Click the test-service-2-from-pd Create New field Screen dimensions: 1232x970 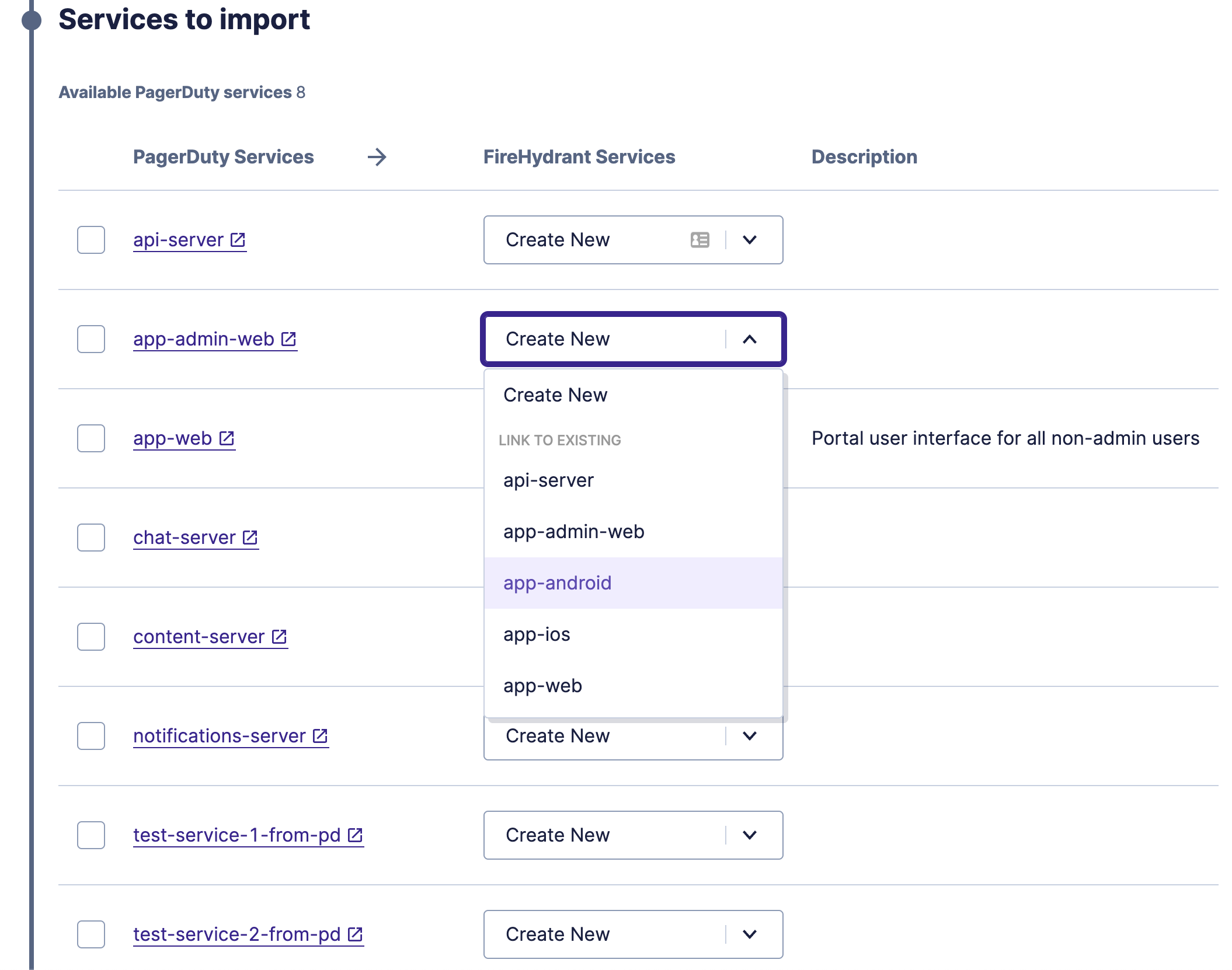click(x=634, y=934)
